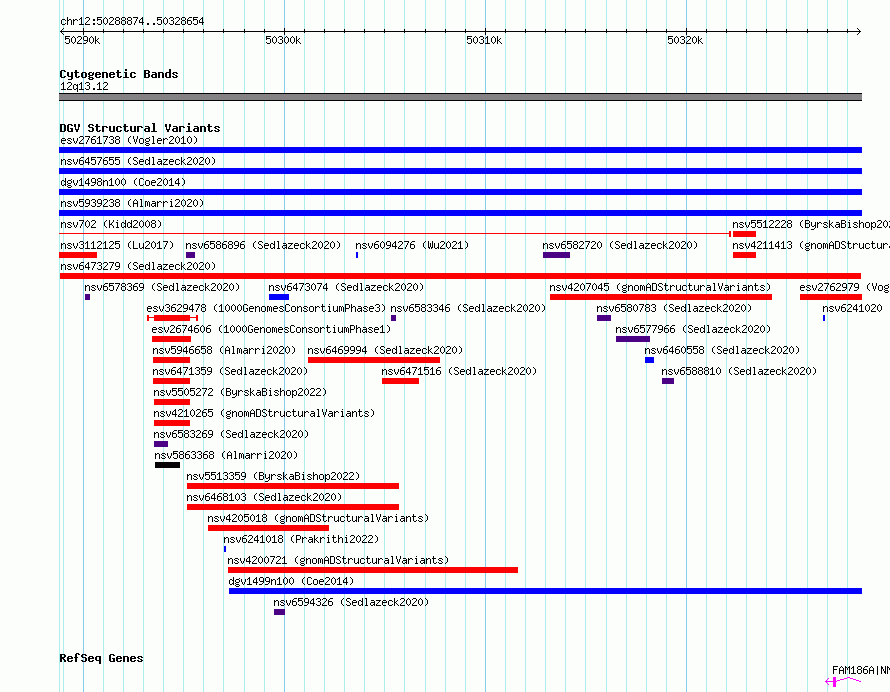
Task: Click the 50320k ruler position label
Action: coord(685,41)
